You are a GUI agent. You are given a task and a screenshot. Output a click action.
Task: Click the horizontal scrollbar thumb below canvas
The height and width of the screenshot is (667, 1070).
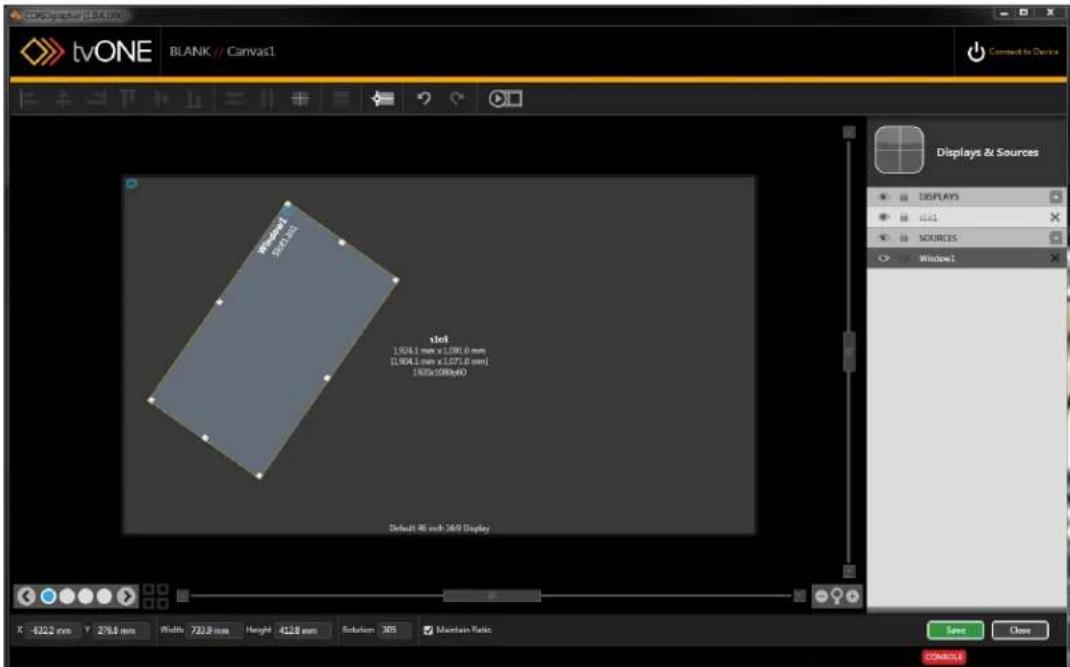[492, 596]
